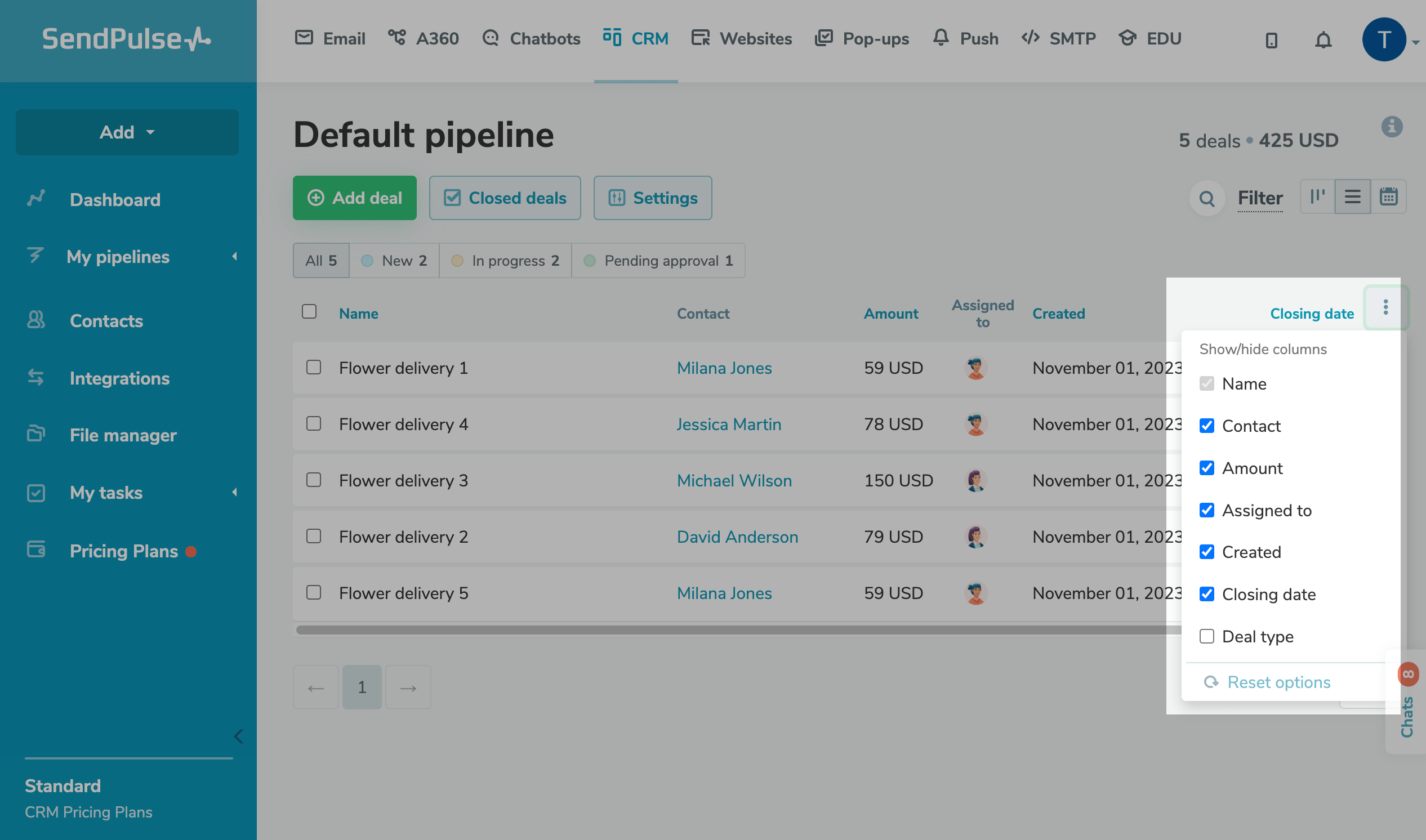Sort by the Closing date column header
The height and width of the screenshot is (840, 1426).
[1312, 314]
